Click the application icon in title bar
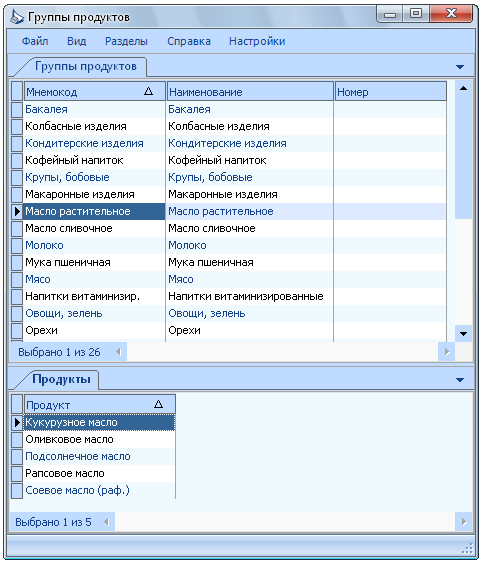 (x=17, y=17)
